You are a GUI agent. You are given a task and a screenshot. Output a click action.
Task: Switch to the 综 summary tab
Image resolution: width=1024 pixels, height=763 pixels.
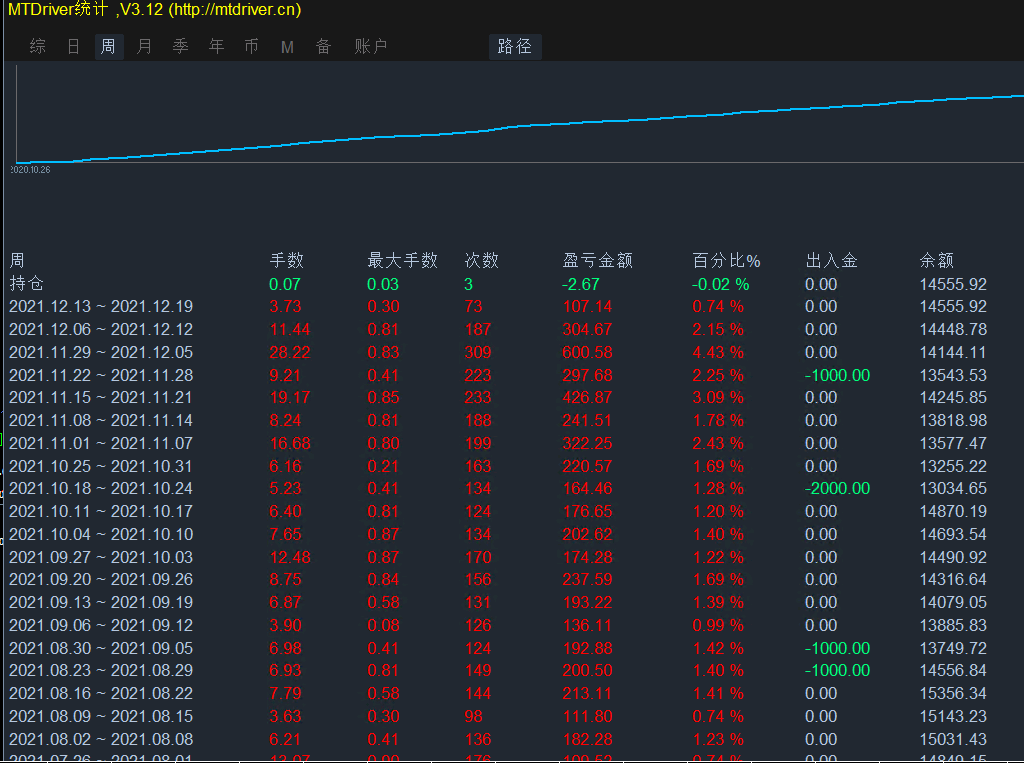click(x=38, y=46)
